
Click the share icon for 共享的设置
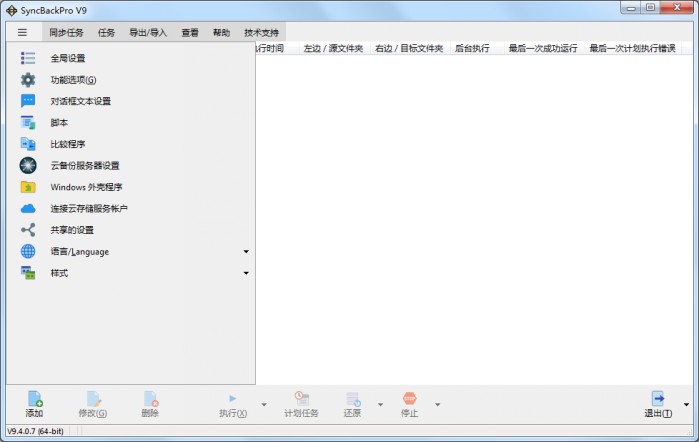[x=28, y=230]
